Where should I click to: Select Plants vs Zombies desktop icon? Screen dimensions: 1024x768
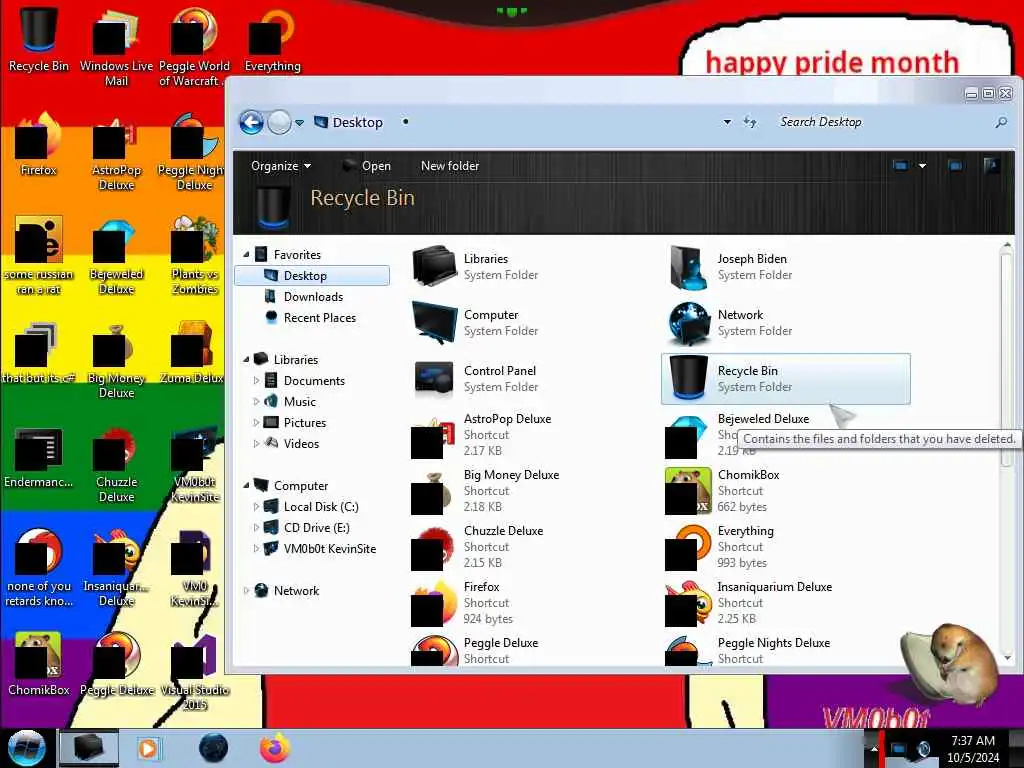tap(195, 256)
